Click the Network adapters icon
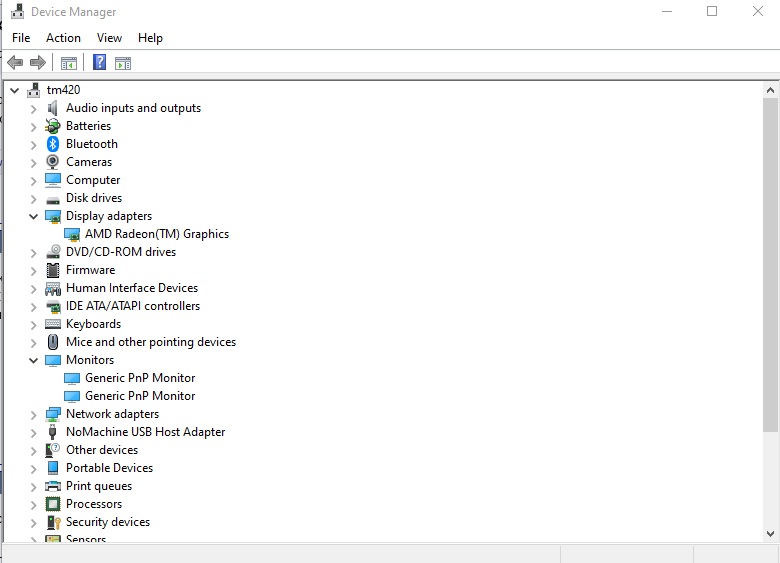Screen dimensions: 780x563 pos(53,414)
